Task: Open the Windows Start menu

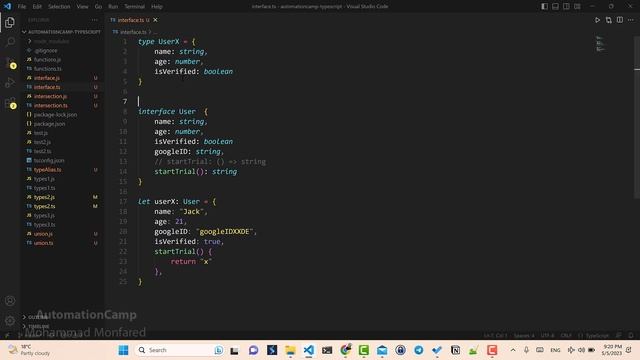Action: pyautogui.click(x=123, y=350)
